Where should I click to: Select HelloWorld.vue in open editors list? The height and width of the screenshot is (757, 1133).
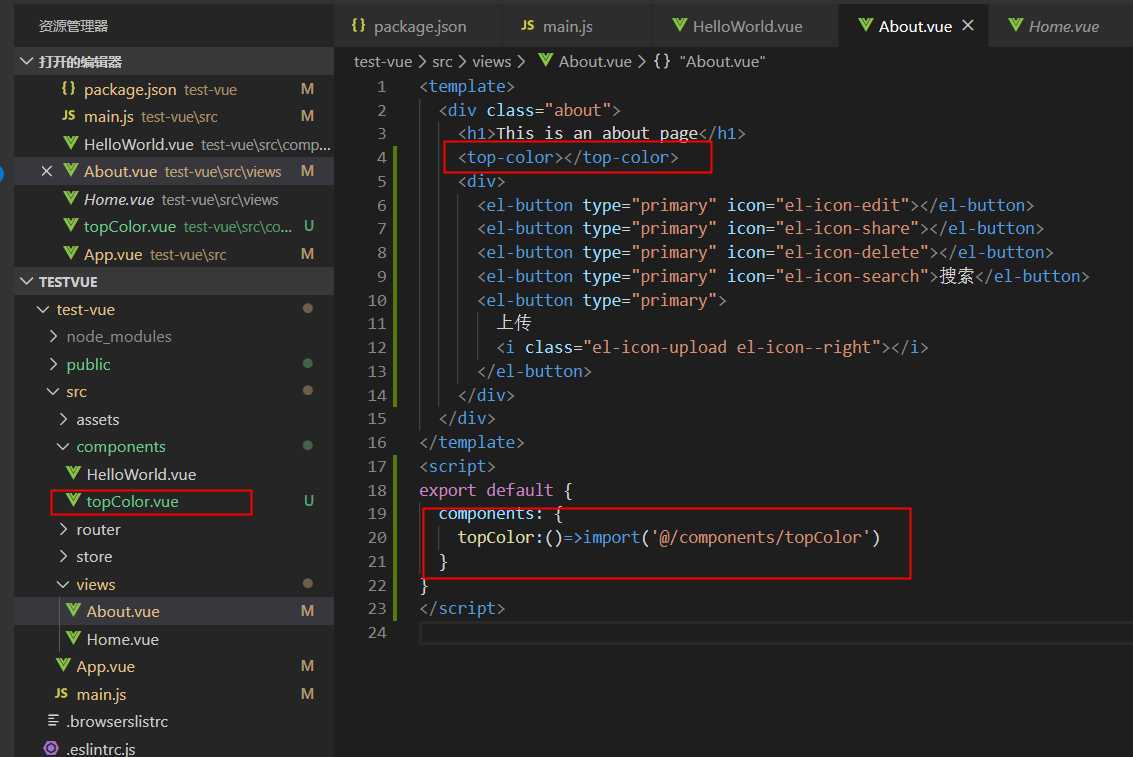click(x=173, y=144)
